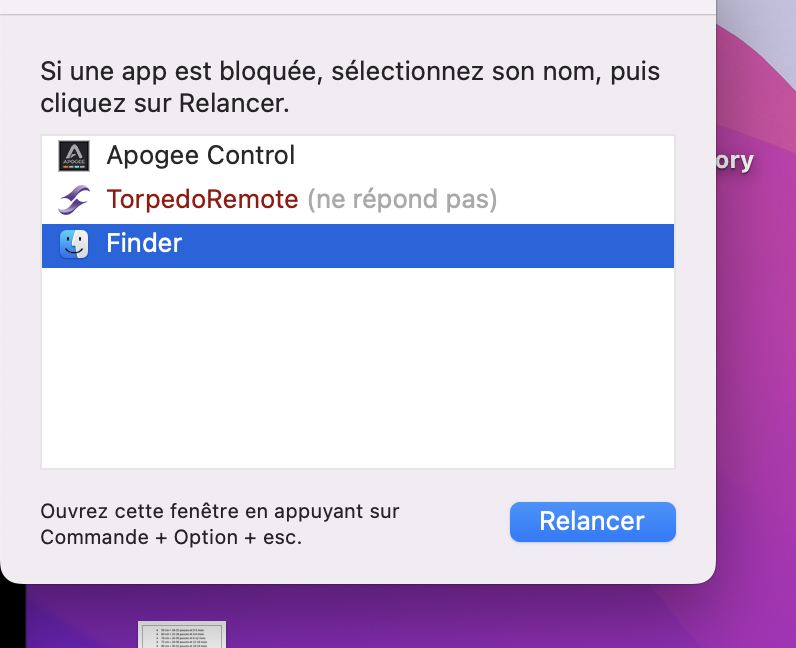Click the "(ne répond pas)" status text
Screen dimensions: 796x648
[x=402, y=200]
